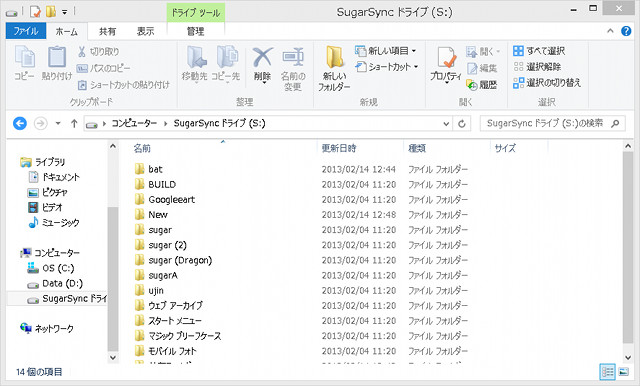Collapse the ribbon with the chevron
The image size is (640, 386).
[x=610, y=31]
